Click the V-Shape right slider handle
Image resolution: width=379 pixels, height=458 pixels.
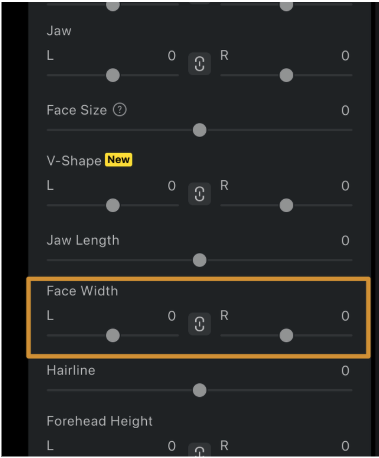pyautogui.click(x=286, y=205)
